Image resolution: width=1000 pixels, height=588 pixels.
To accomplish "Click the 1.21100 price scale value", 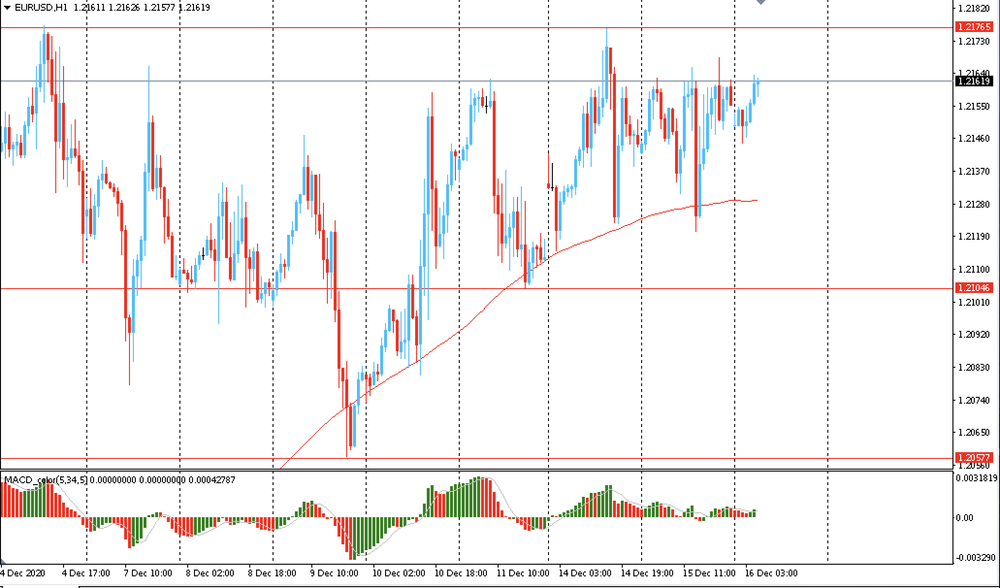I will point(974,269).
